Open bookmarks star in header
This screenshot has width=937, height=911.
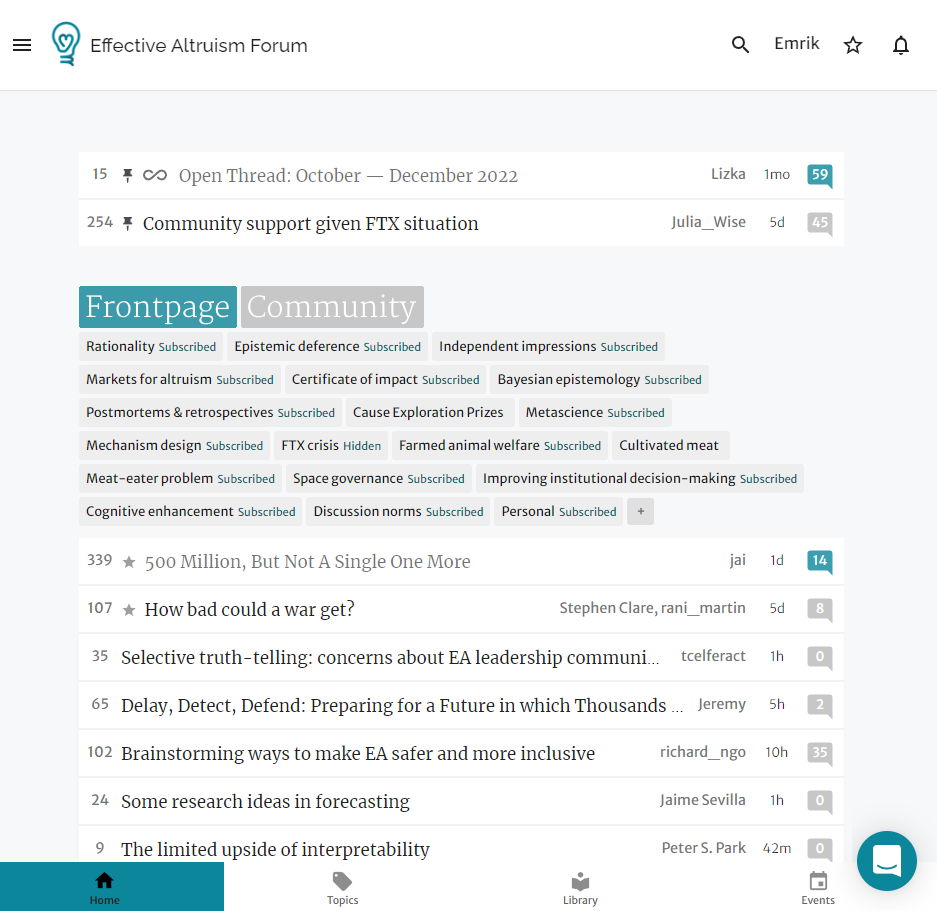853,45
